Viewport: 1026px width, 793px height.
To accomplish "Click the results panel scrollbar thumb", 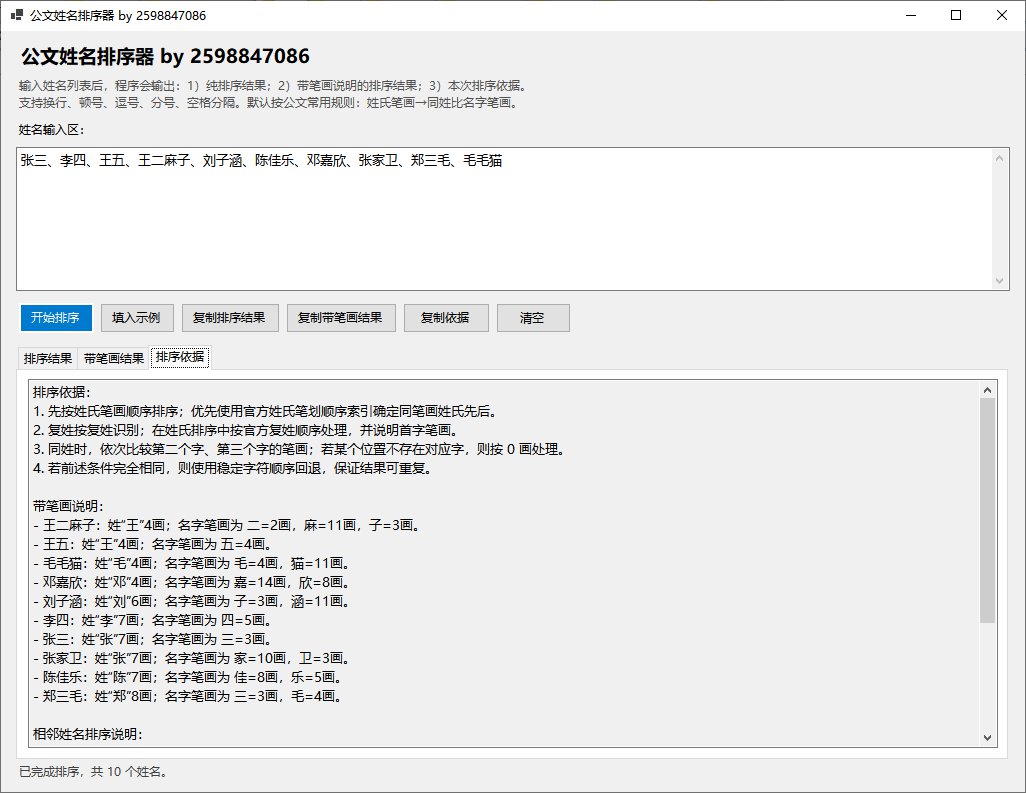I will (x=988, y=510).
